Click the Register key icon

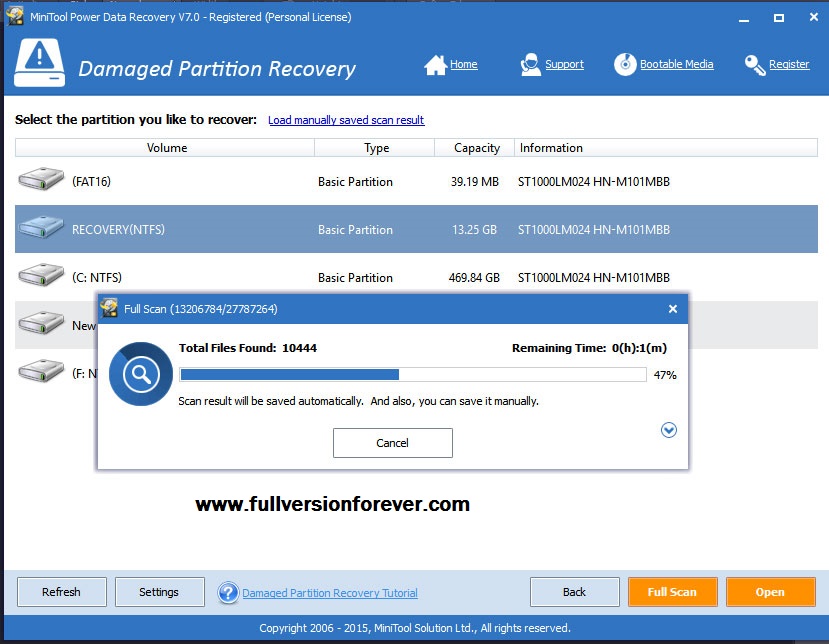tap(754, 65)
